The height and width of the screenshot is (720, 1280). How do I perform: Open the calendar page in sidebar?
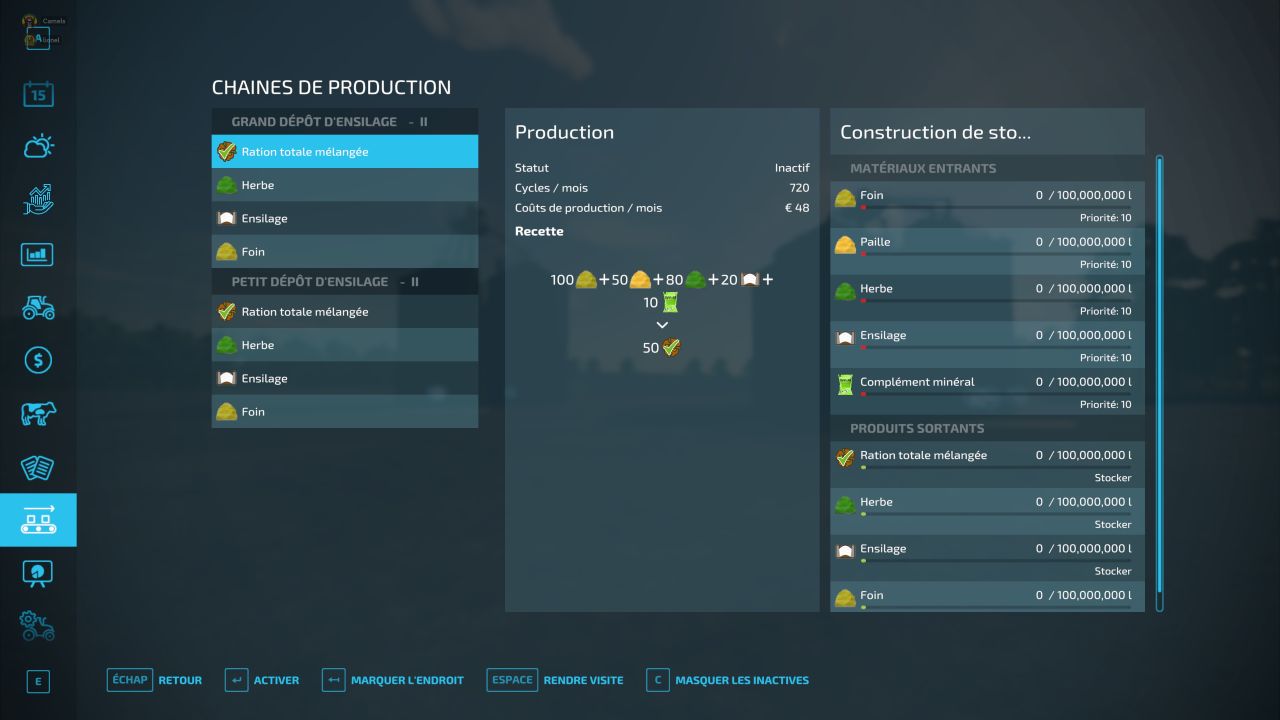pos(38,95)
